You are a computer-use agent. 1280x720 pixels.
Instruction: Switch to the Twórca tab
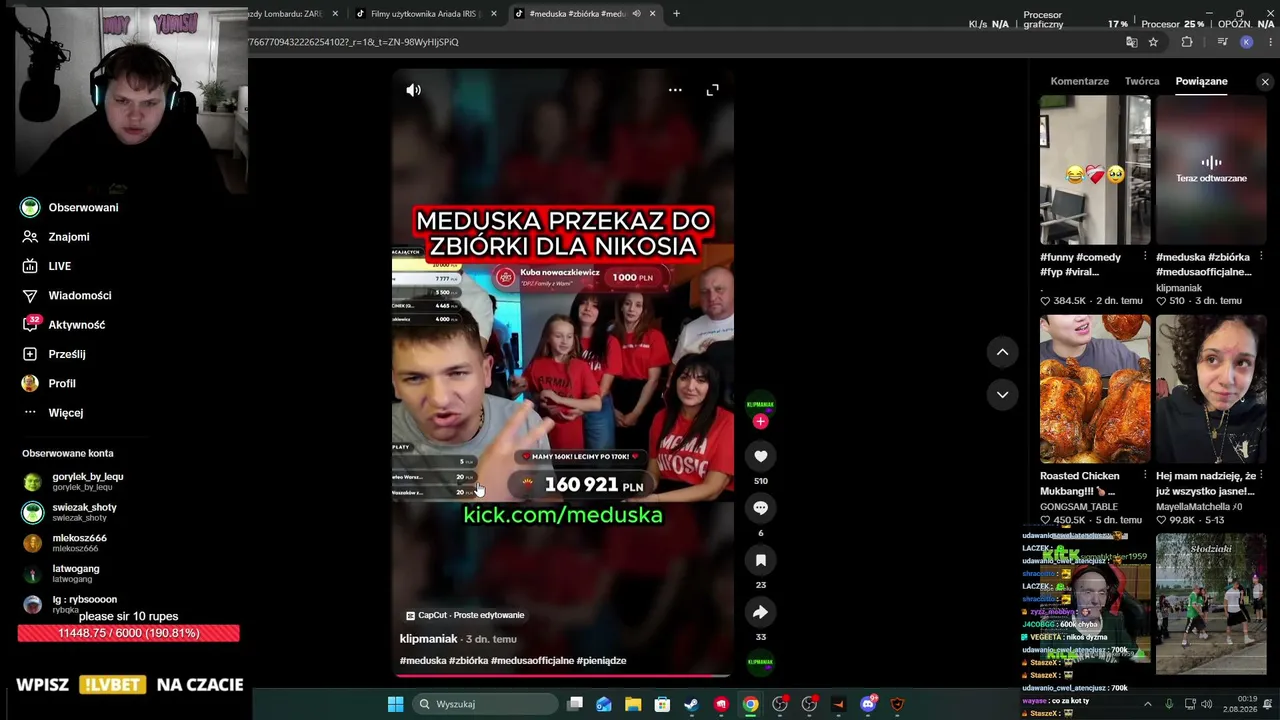point(1142,81)
